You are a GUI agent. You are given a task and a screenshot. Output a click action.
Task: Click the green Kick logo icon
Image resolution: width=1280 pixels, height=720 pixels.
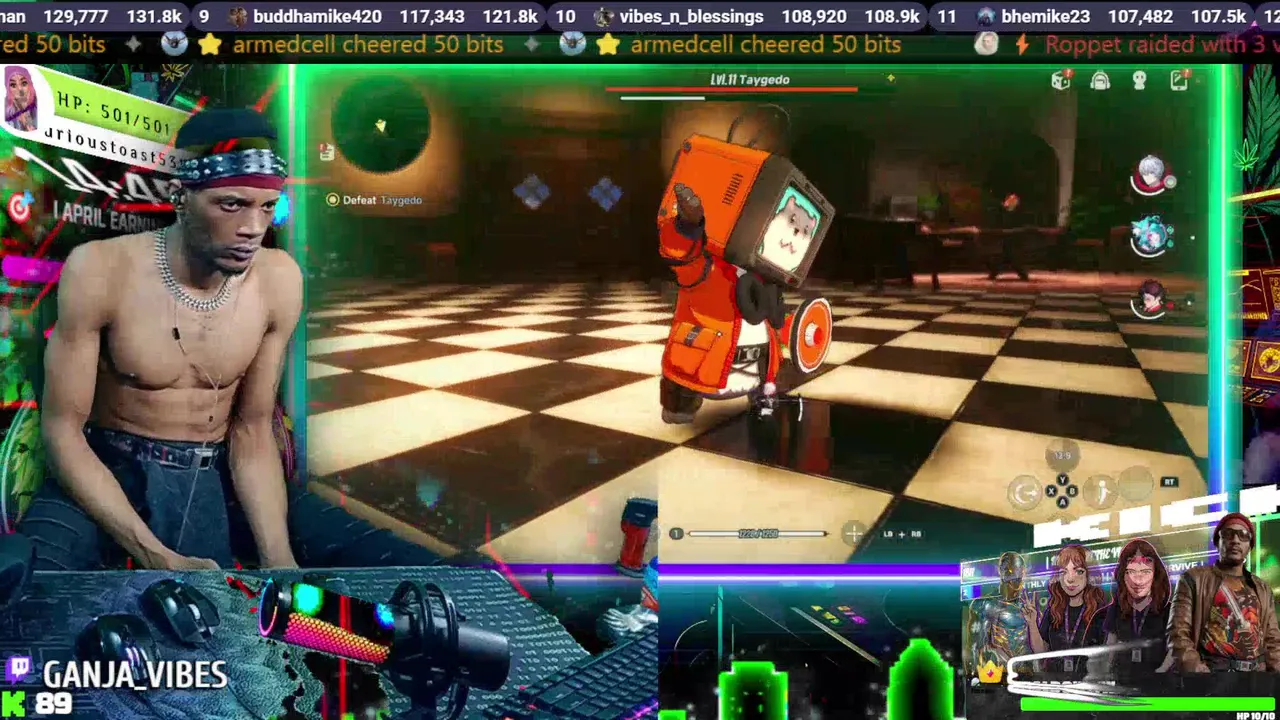coord(14,703)
